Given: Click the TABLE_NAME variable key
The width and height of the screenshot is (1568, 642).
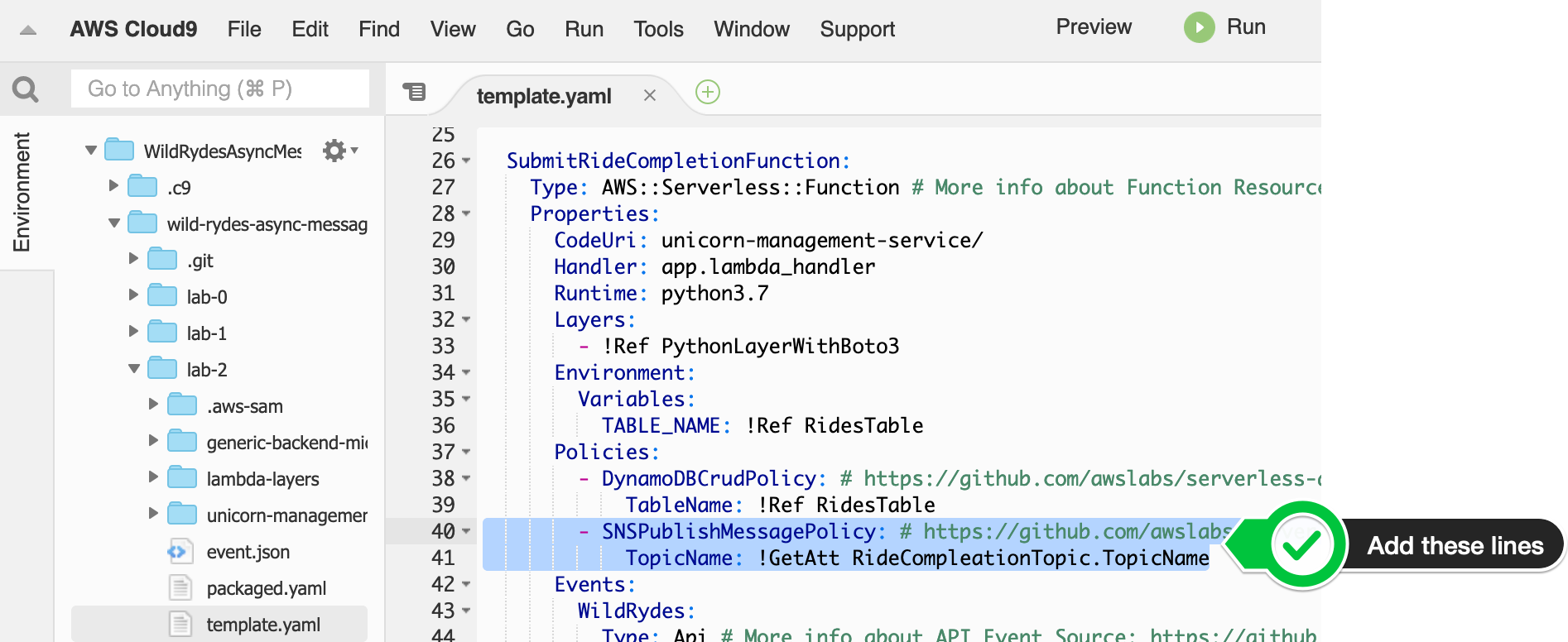Looking at the screenshot, I should tap(661, 425).
